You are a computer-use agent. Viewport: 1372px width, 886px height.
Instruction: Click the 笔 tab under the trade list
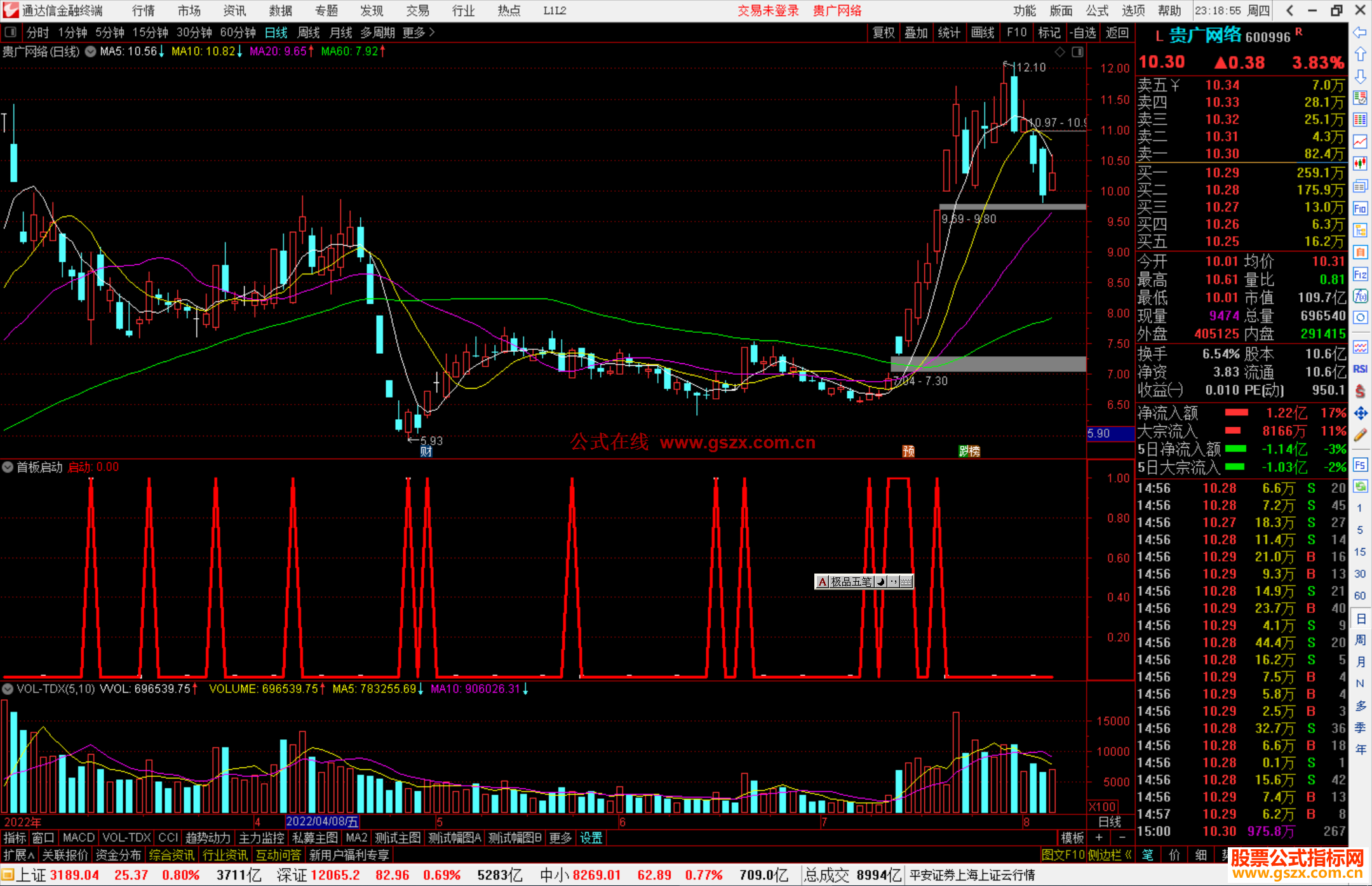[1148, 855]
